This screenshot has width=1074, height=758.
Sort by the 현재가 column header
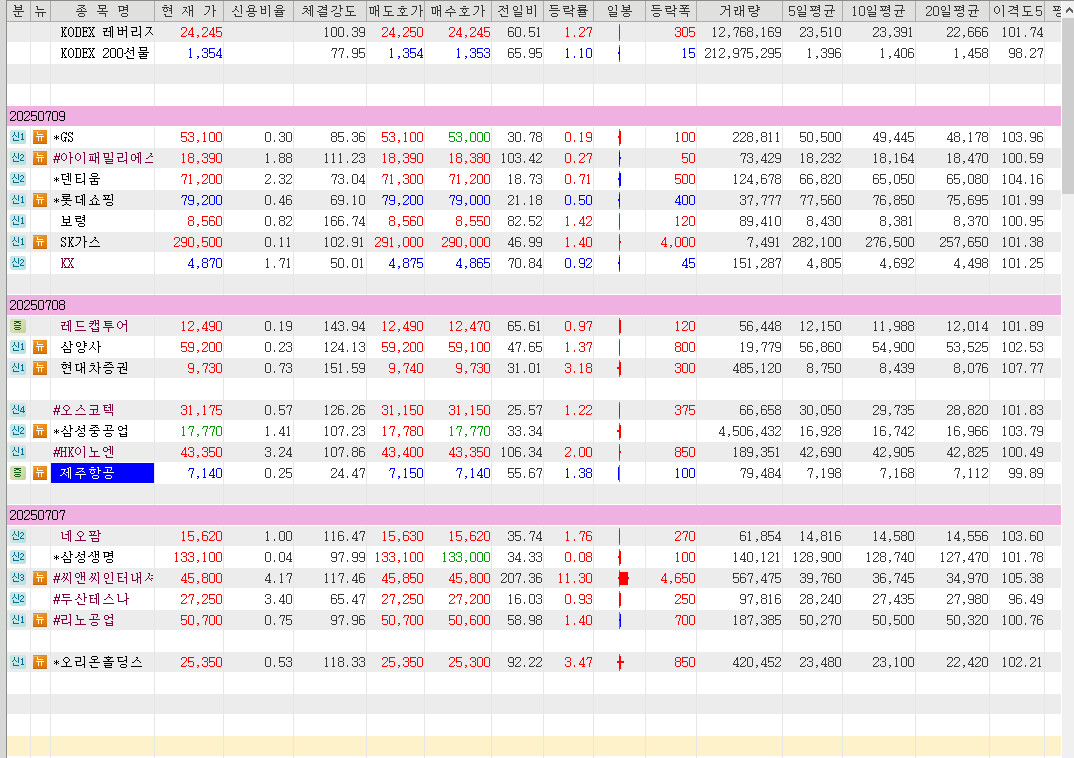click(x=189, y=10)
